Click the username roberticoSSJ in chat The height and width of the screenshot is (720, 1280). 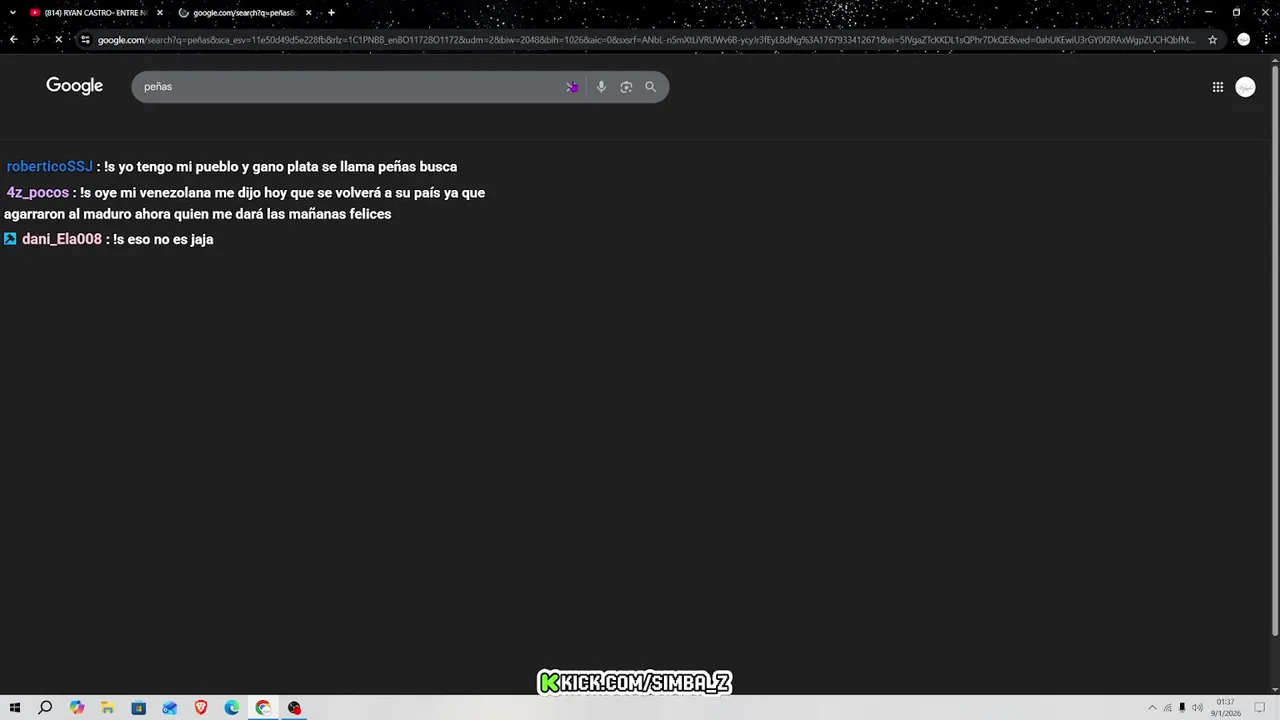pos(49,167)
